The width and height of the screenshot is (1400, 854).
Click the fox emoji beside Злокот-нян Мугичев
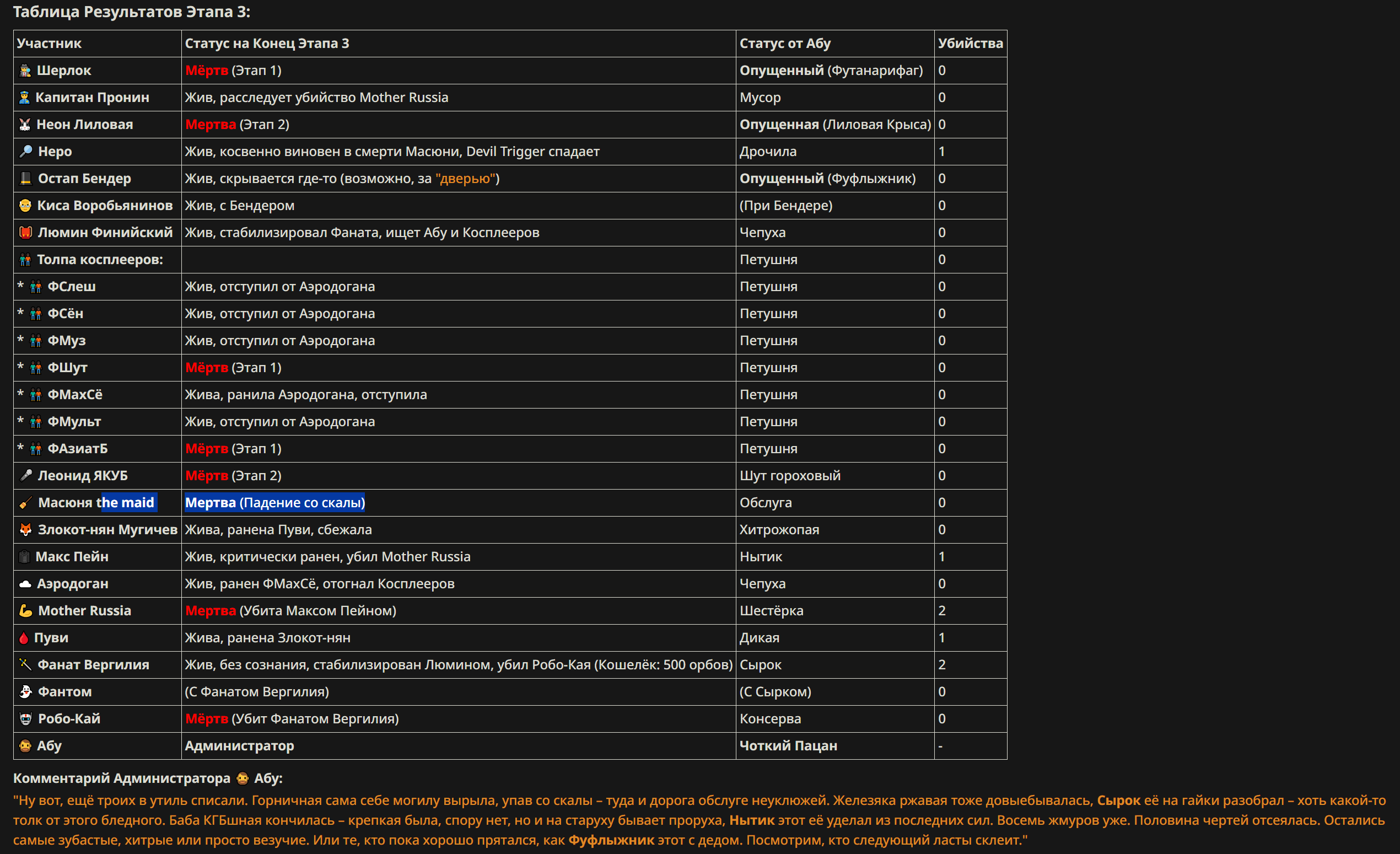point(25,530)
